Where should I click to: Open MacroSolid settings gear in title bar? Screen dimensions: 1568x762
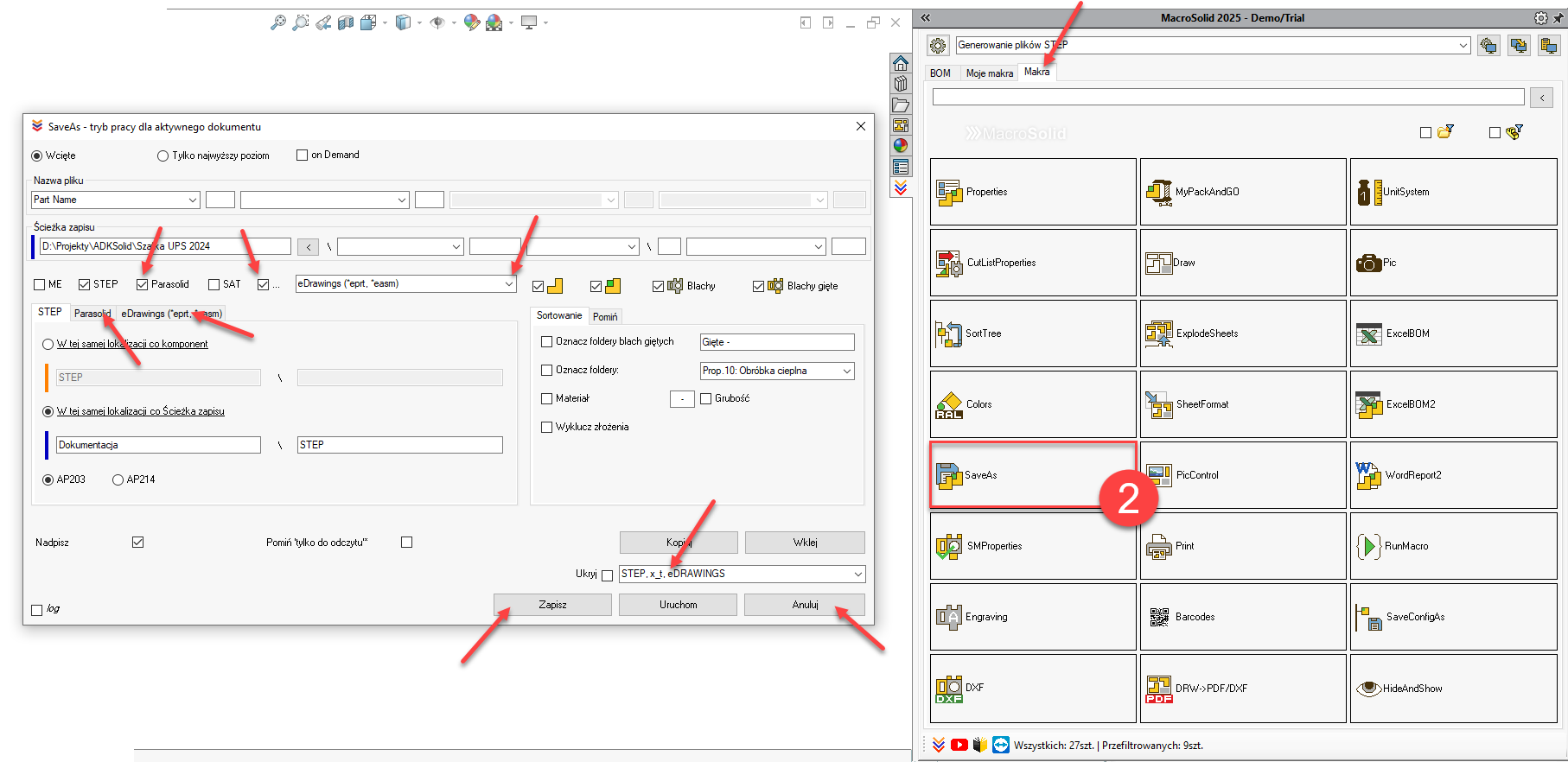pos(1540,17)
